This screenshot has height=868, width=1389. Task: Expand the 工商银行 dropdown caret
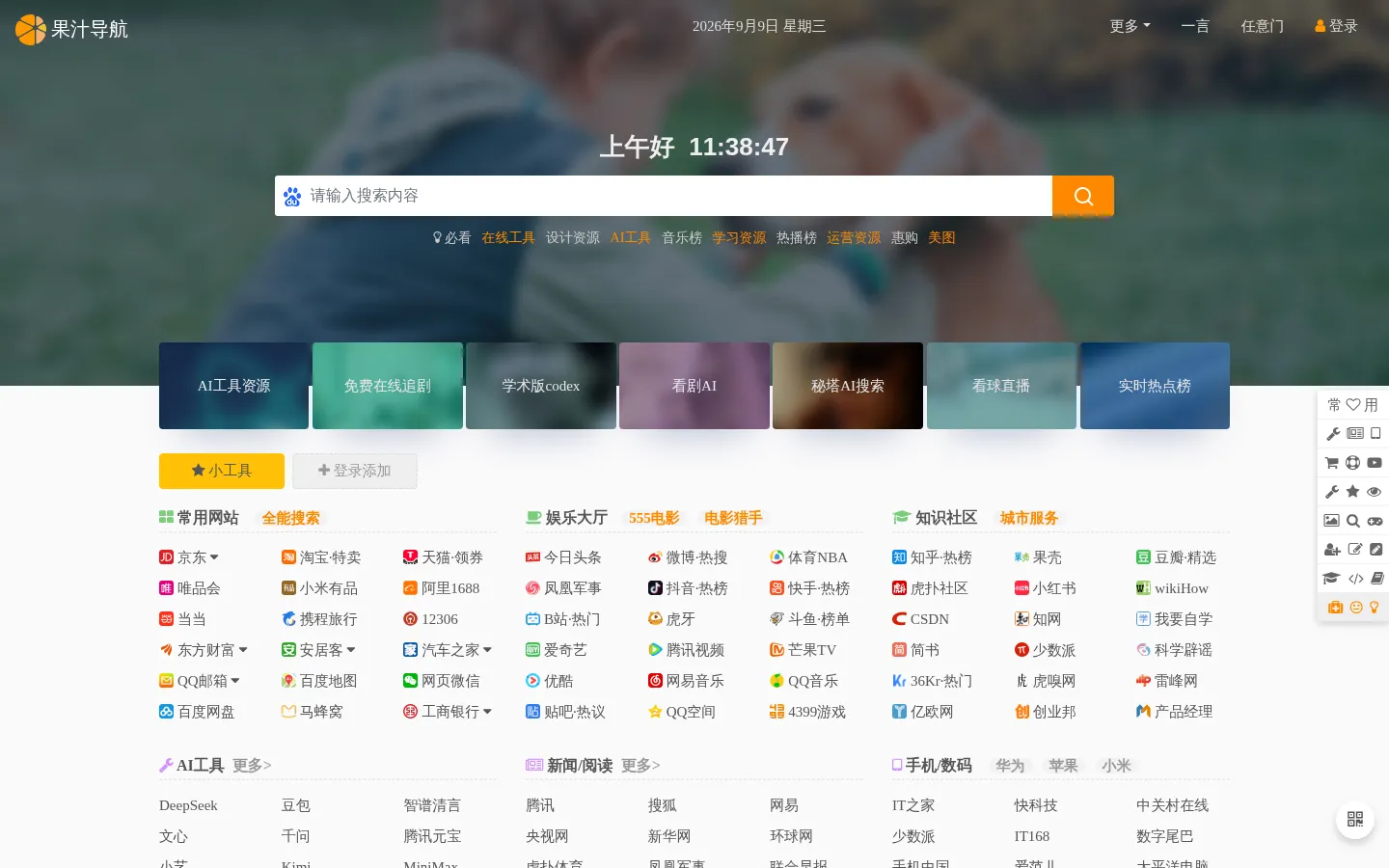click(487, 712)
